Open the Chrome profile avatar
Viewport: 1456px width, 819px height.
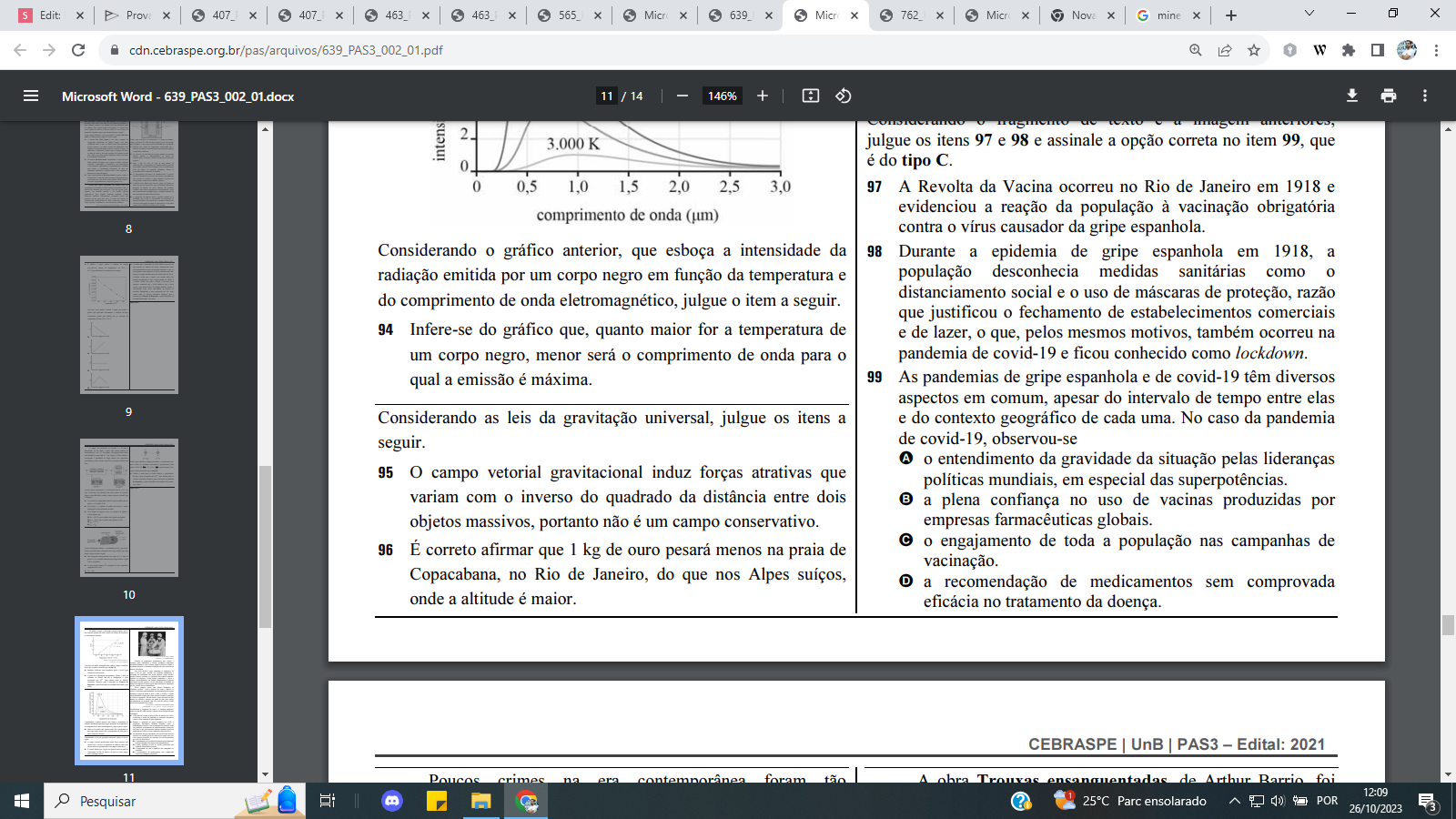pyautogui.click(x=1407, y=50)
